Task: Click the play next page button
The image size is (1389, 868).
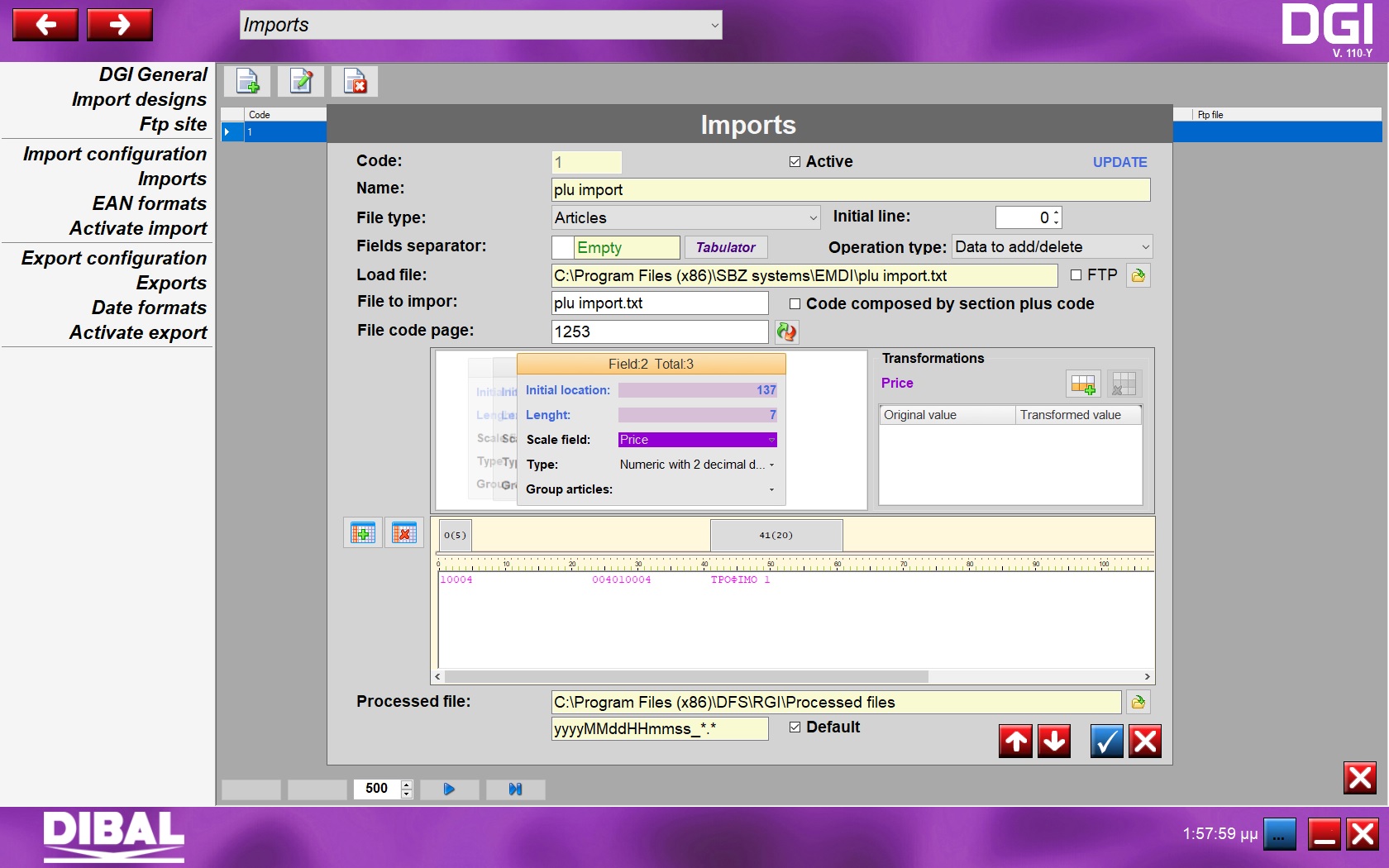Action: point(449,789)
